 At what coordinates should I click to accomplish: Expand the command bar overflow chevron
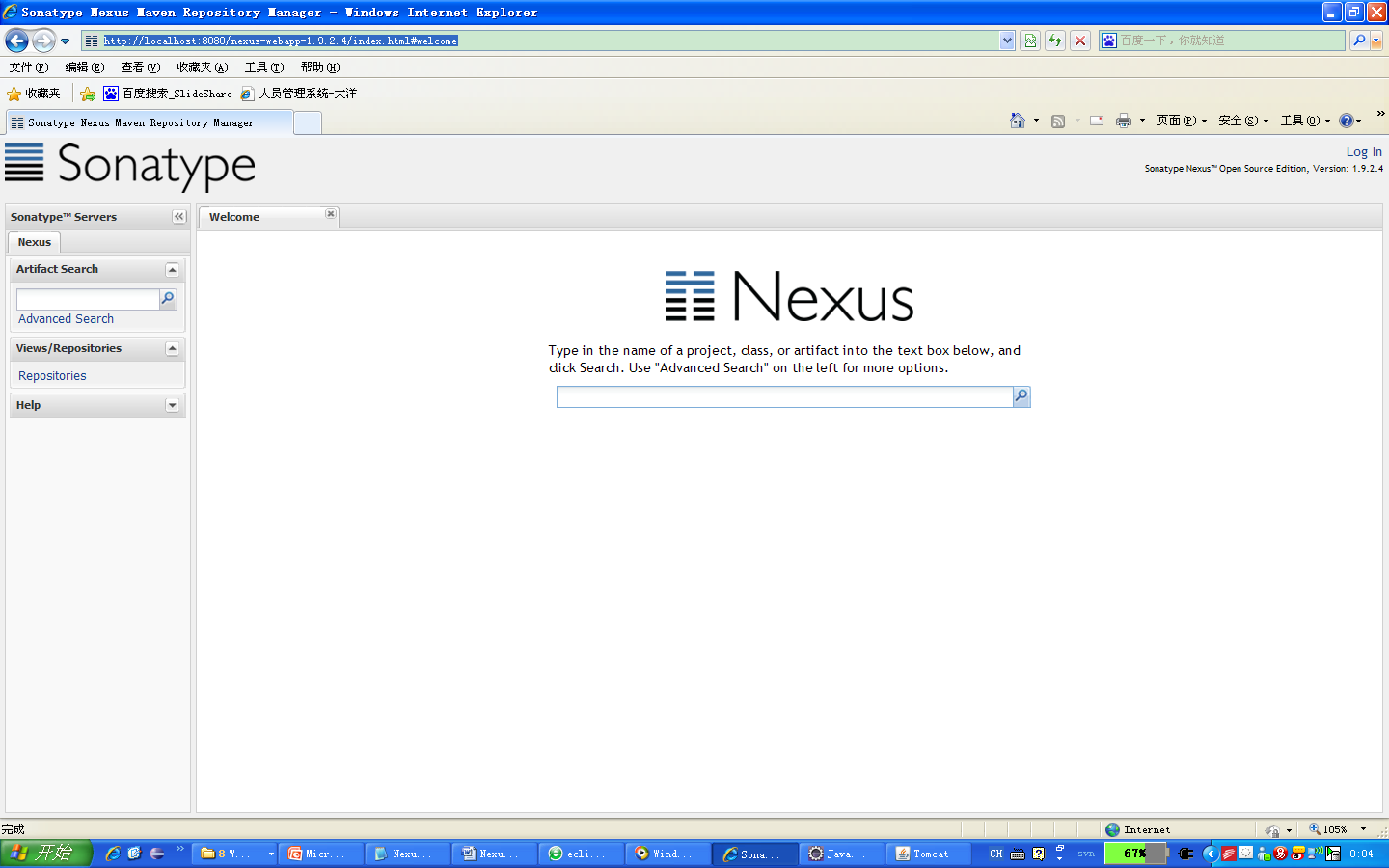(x=1380, y=114)
